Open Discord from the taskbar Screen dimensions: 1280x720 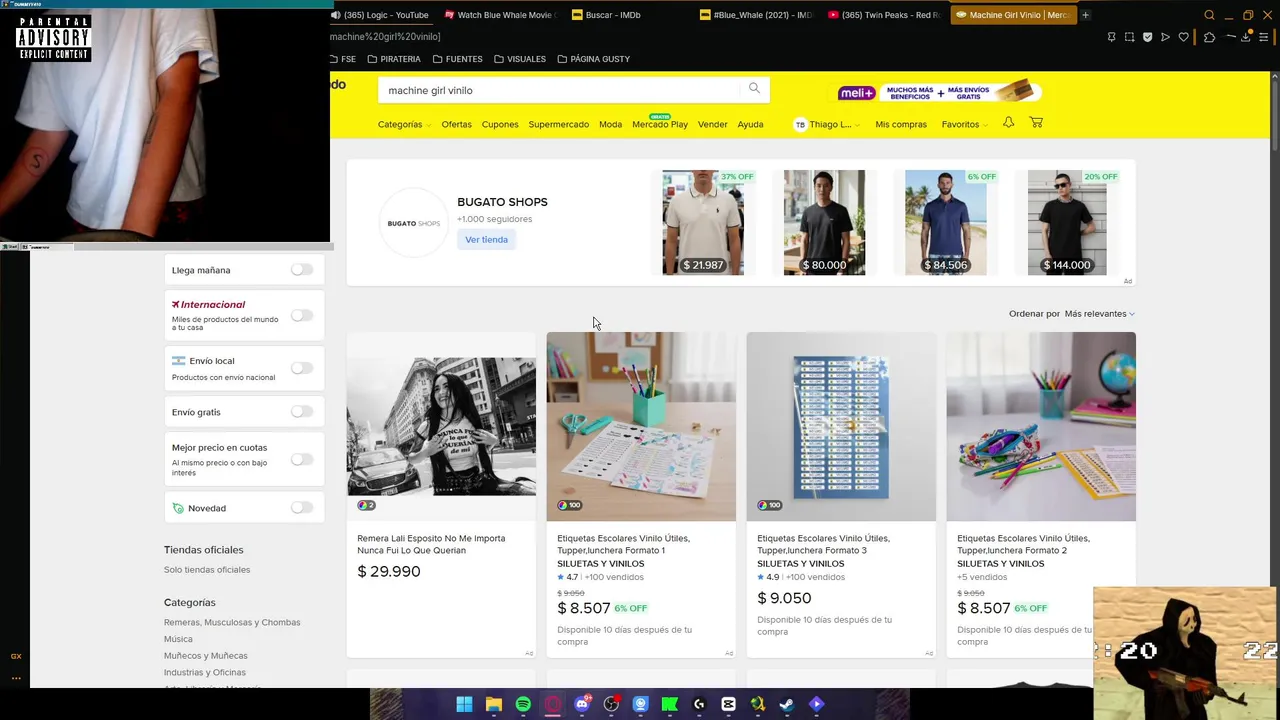coord(582,704)
